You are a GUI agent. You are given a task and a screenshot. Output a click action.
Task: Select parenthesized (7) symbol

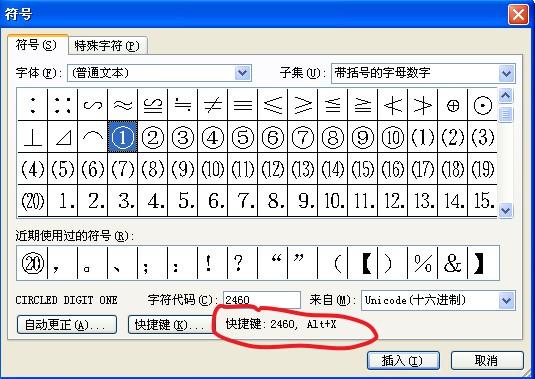(x=122, y=169)
